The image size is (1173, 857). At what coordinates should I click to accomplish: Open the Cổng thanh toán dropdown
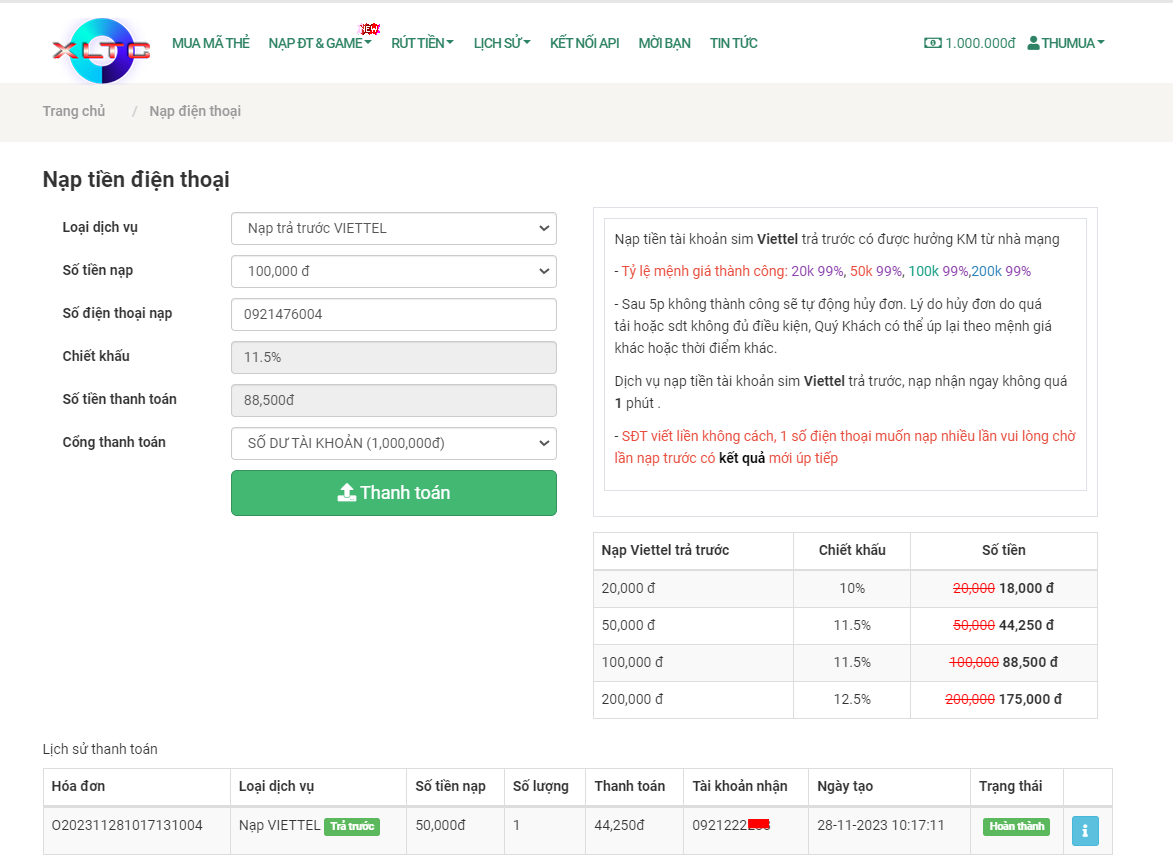(393, 443)
